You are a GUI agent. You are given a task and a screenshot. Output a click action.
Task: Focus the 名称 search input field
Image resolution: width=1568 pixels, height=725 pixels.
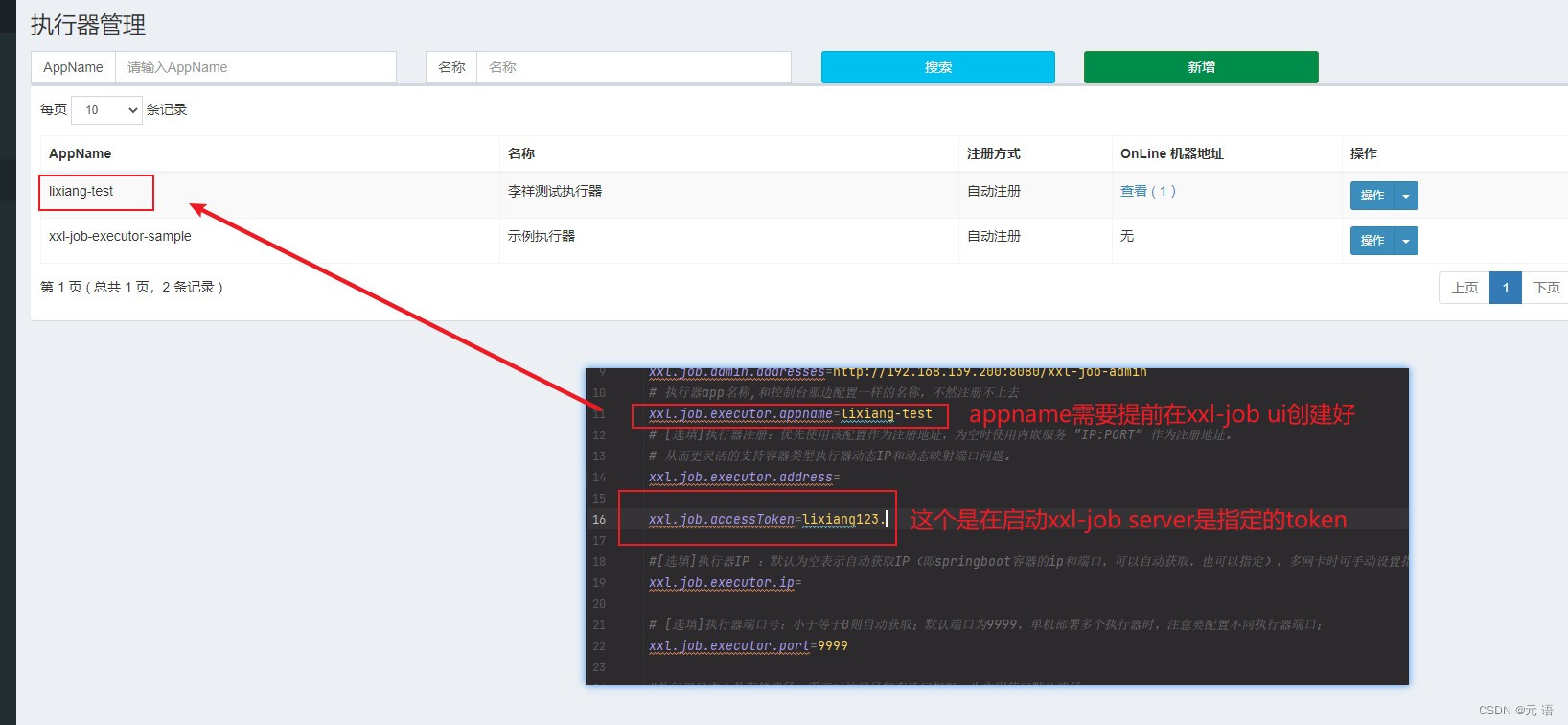(634, 67)
